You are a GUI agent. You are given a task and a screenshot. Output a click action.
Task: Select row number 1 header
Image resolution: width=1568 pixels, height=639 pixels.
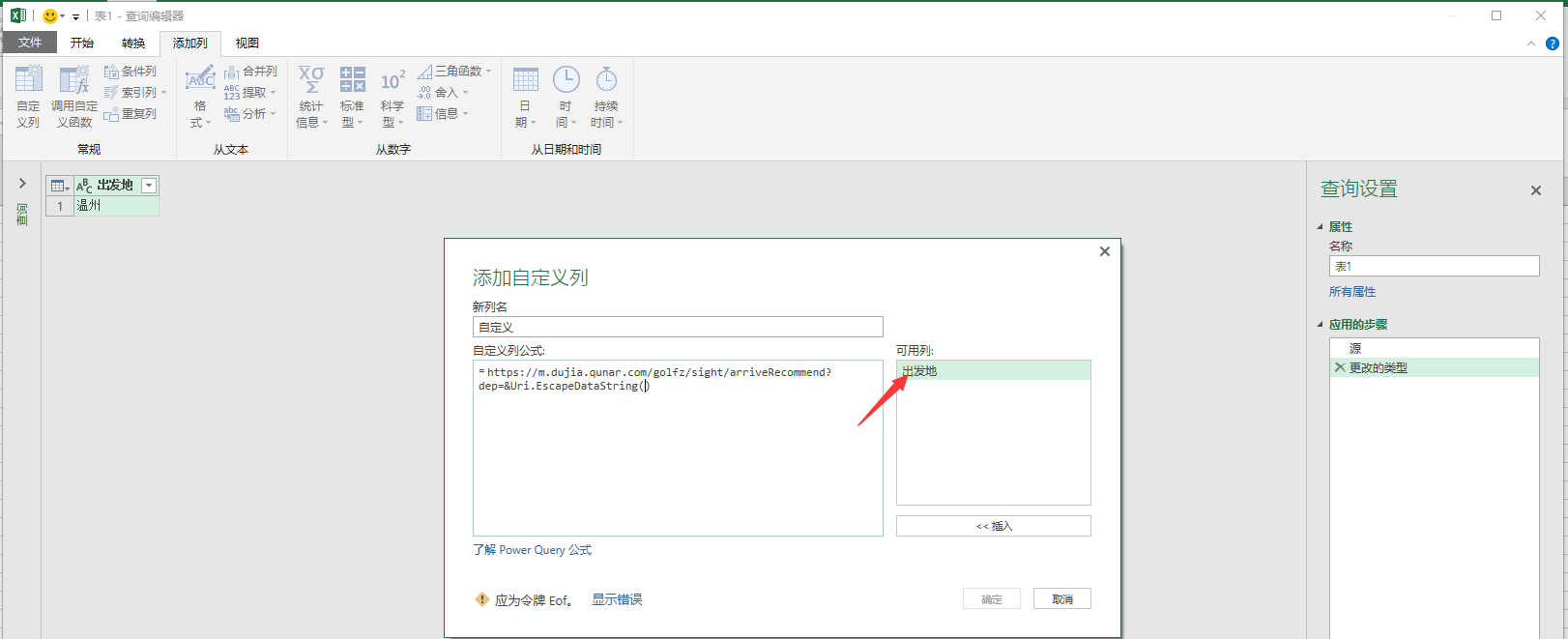[60, 206]
